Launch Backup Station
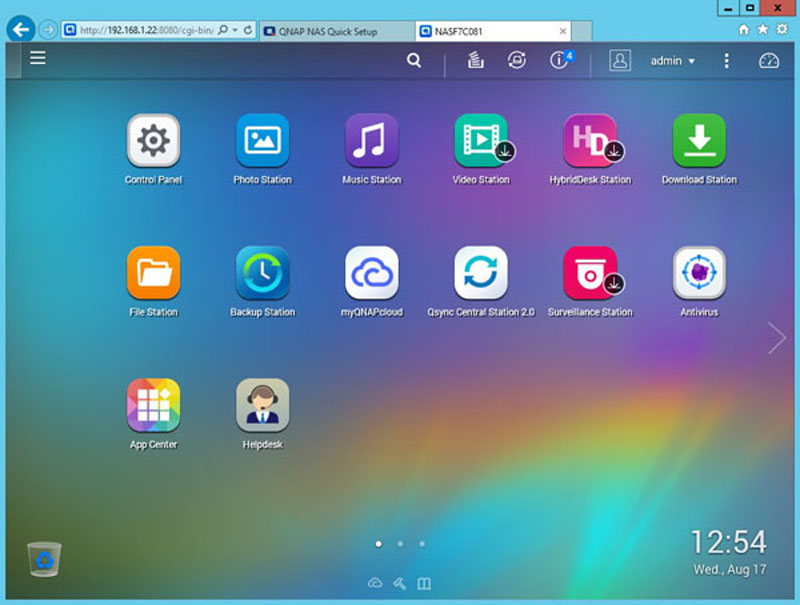The width and height of the screenshot is (800, 605). click(x=262, y=273)
